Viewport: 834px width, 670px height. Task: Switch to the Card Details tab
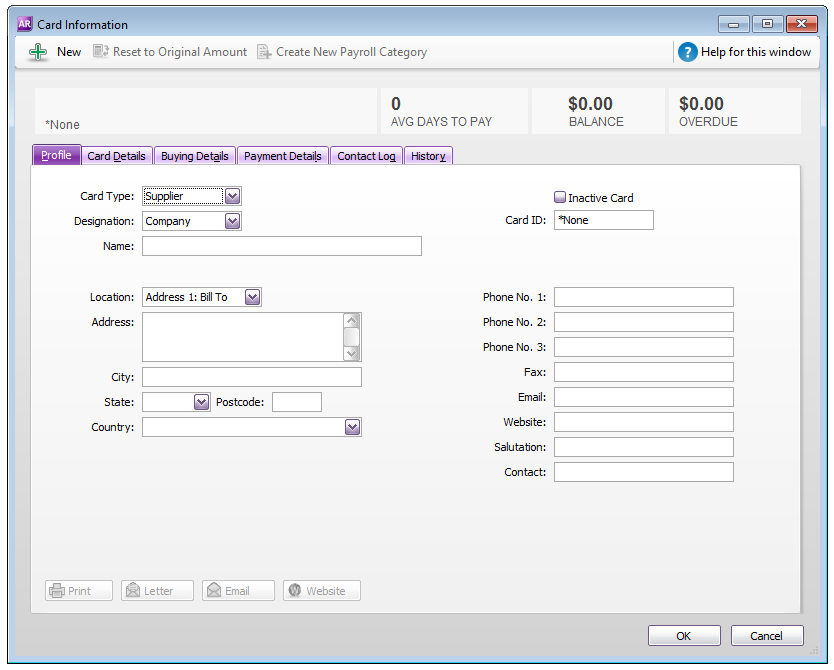point(116,156)
